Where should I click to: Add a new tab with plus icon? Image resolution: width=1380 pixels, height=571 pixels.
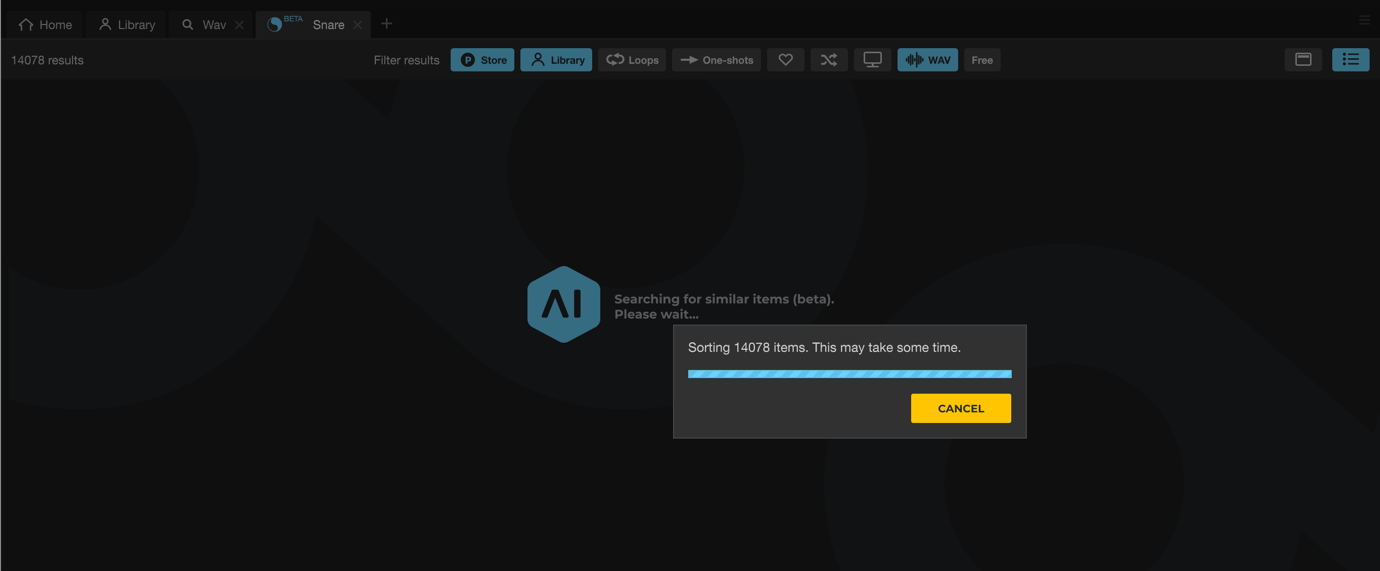coord(387,24)
